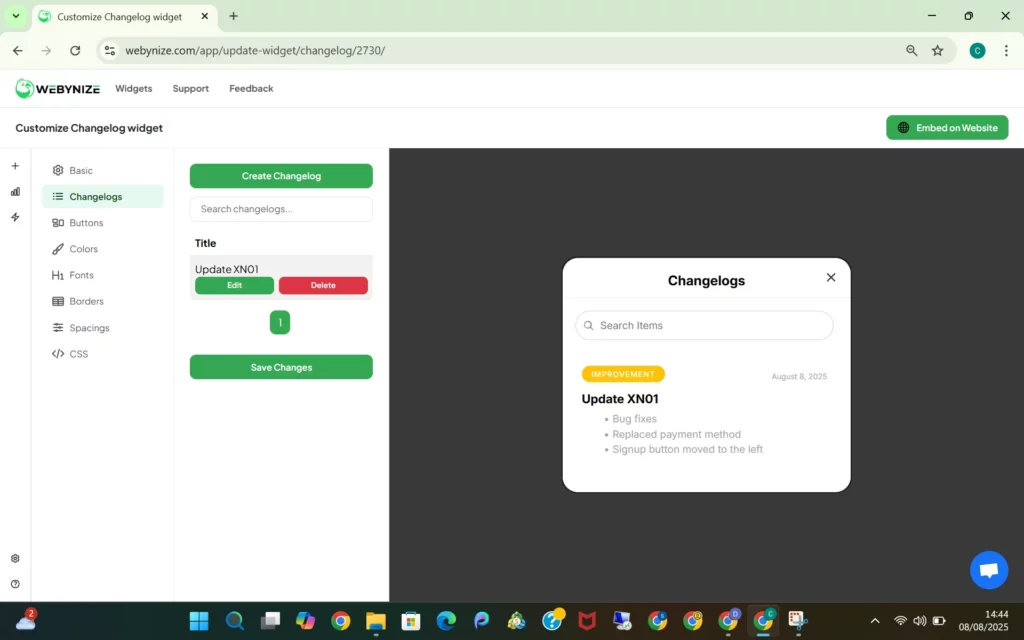Viewport: 1024px width, 640px height.
Task: Show hidden system tray icons
Action: pos(875,620)
